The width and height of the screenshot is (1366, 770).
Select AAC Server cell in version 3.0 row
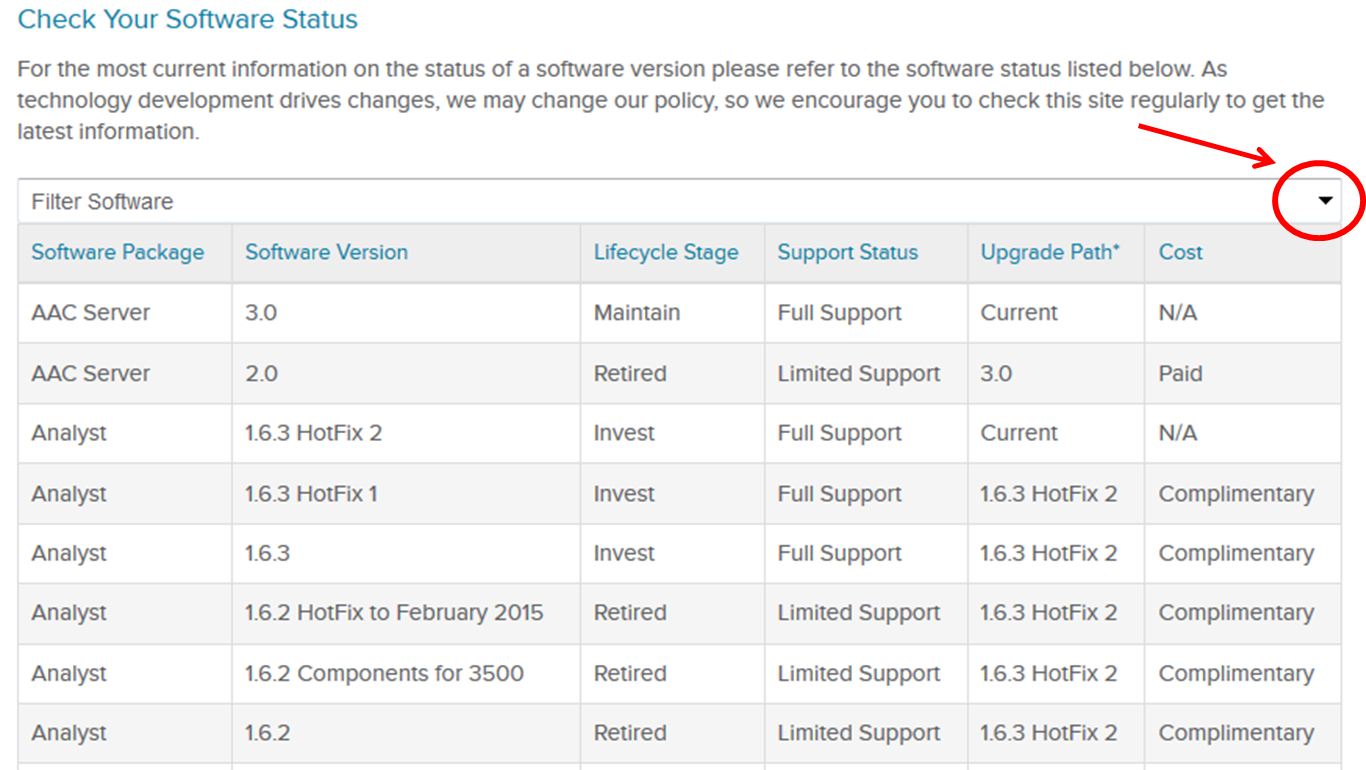pyautogui.click(x=90, y=313)
